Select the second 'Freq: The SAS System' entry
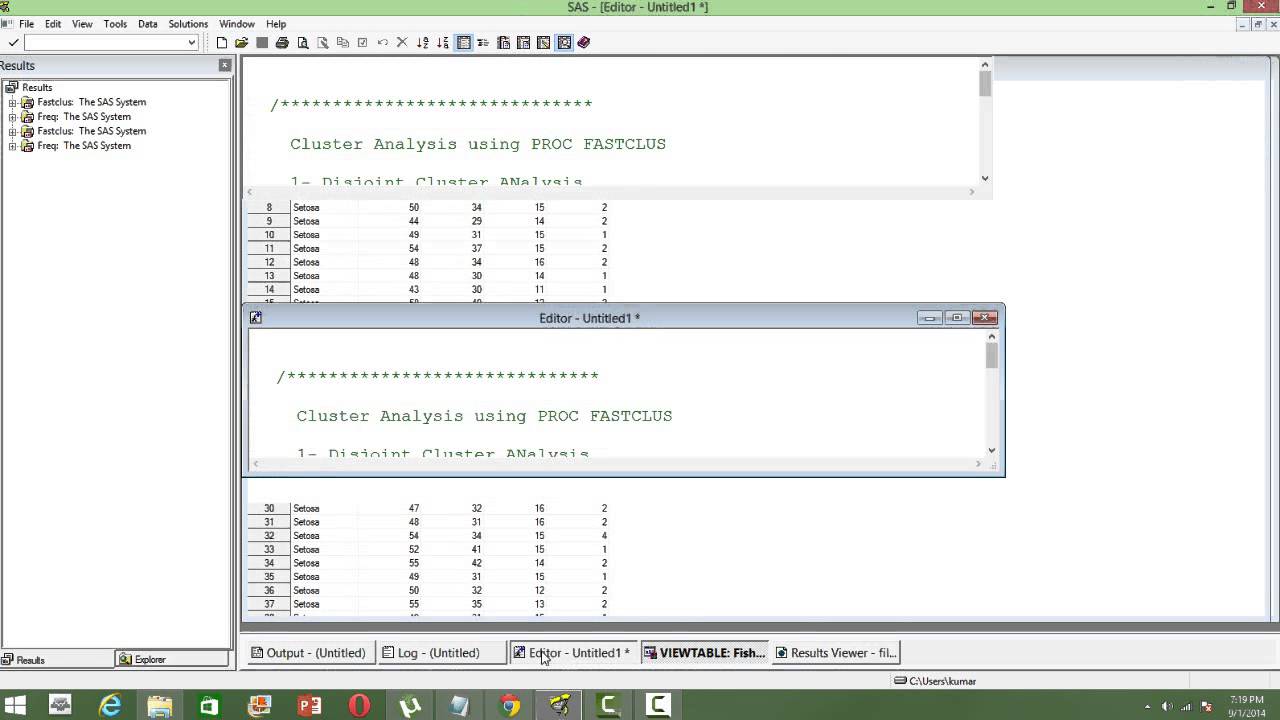Screen dimensions: 1280x720 (x=84, y=146)
